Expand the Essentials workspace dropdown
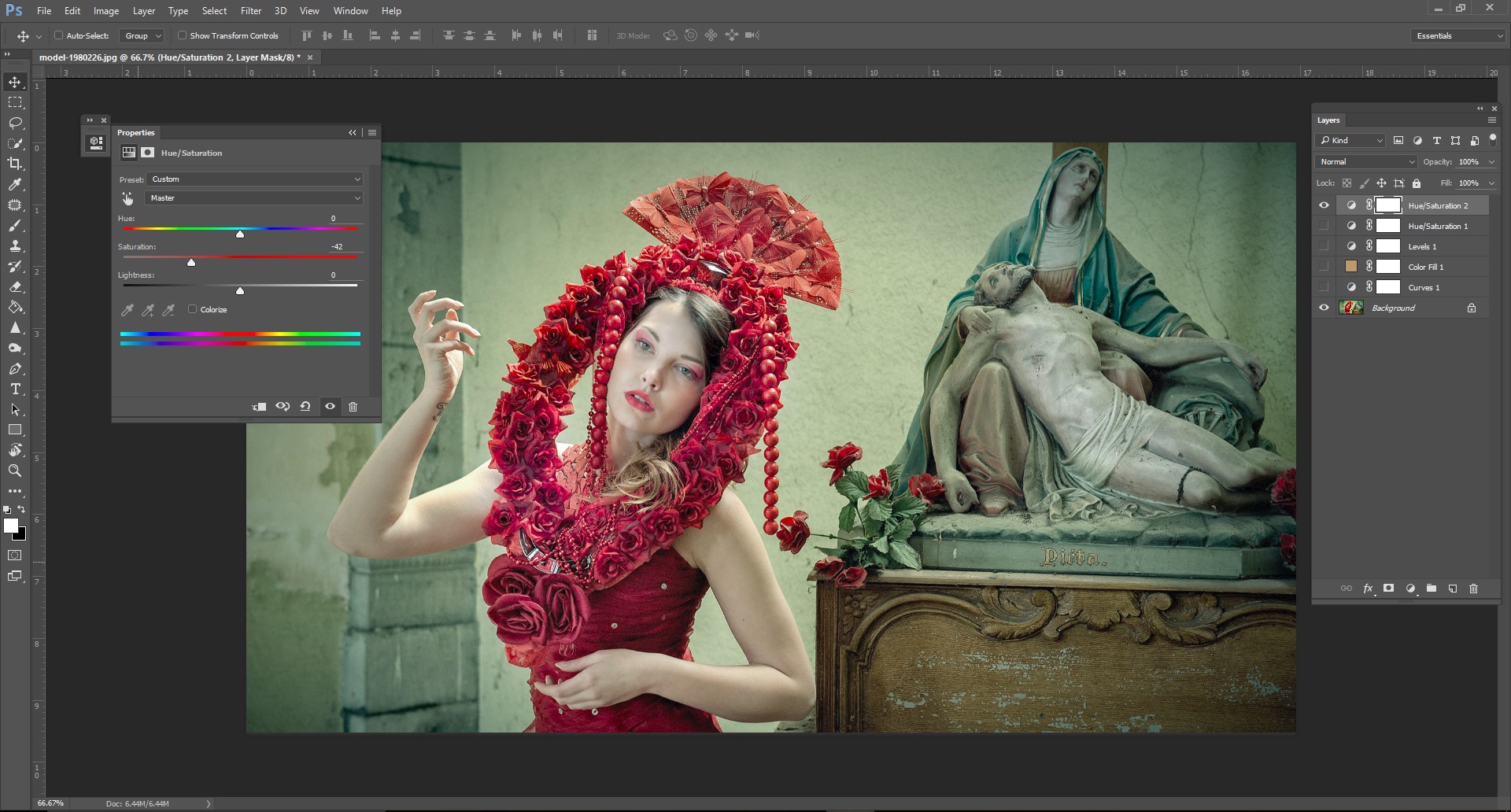The height and width of the screenshot is (812, 1511). (x=1458, y=35)
